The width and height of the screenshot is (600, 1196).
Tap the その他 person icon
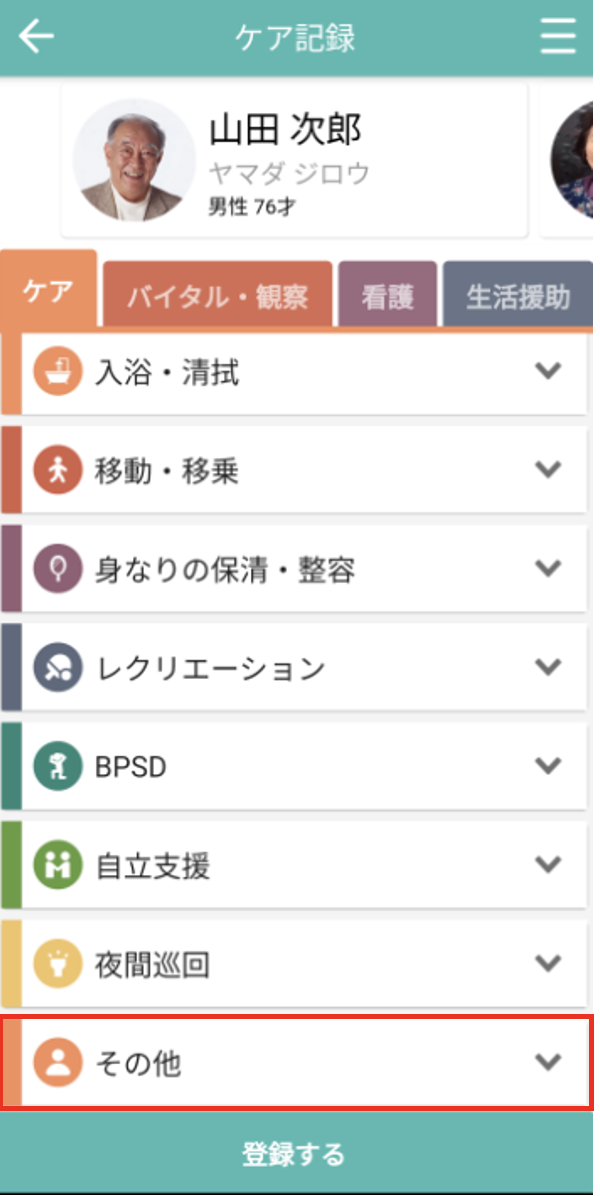coord(56,1063)
